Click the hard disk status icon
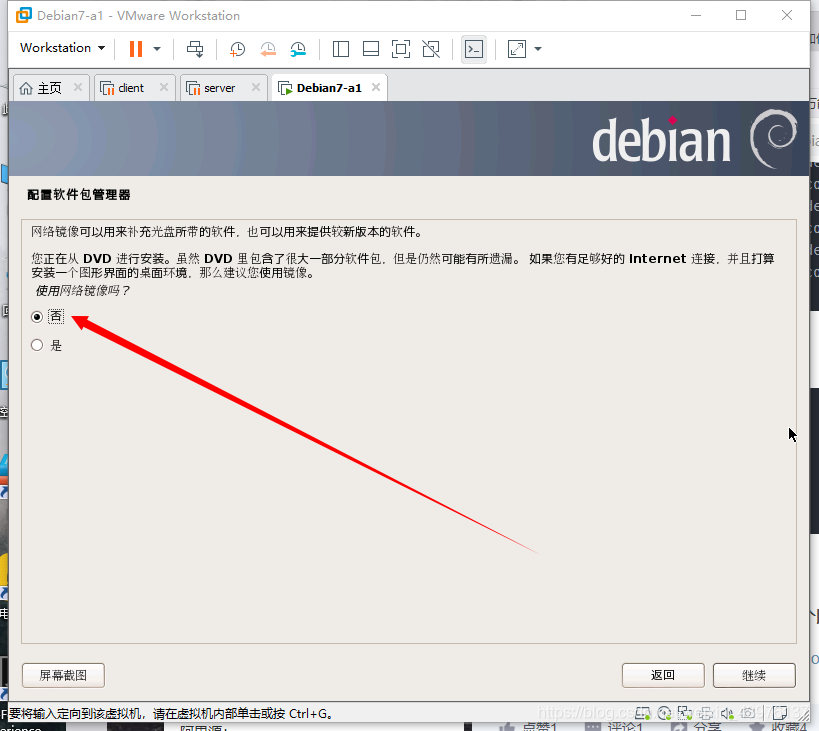 tap(643, 713)
